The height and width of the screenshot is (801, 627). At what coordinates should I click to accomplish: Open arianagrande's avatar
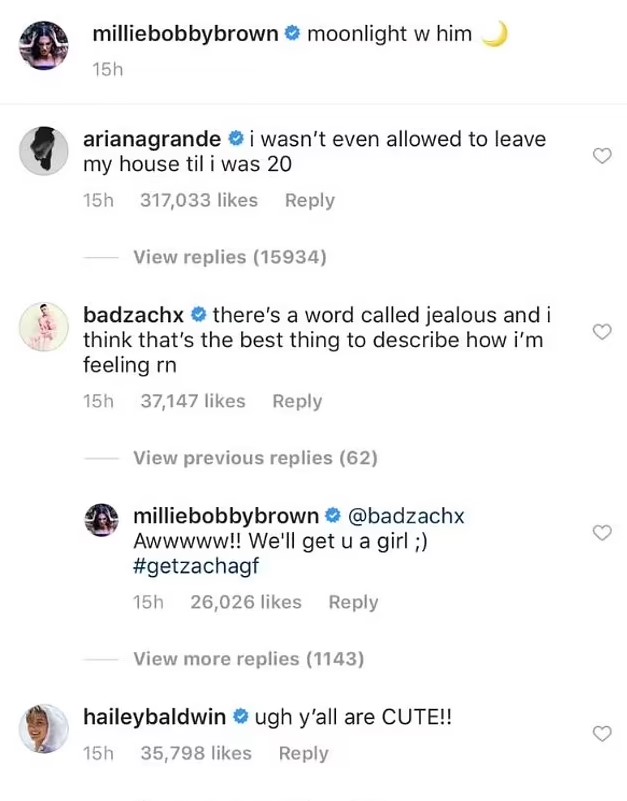[x=44, y=152]
